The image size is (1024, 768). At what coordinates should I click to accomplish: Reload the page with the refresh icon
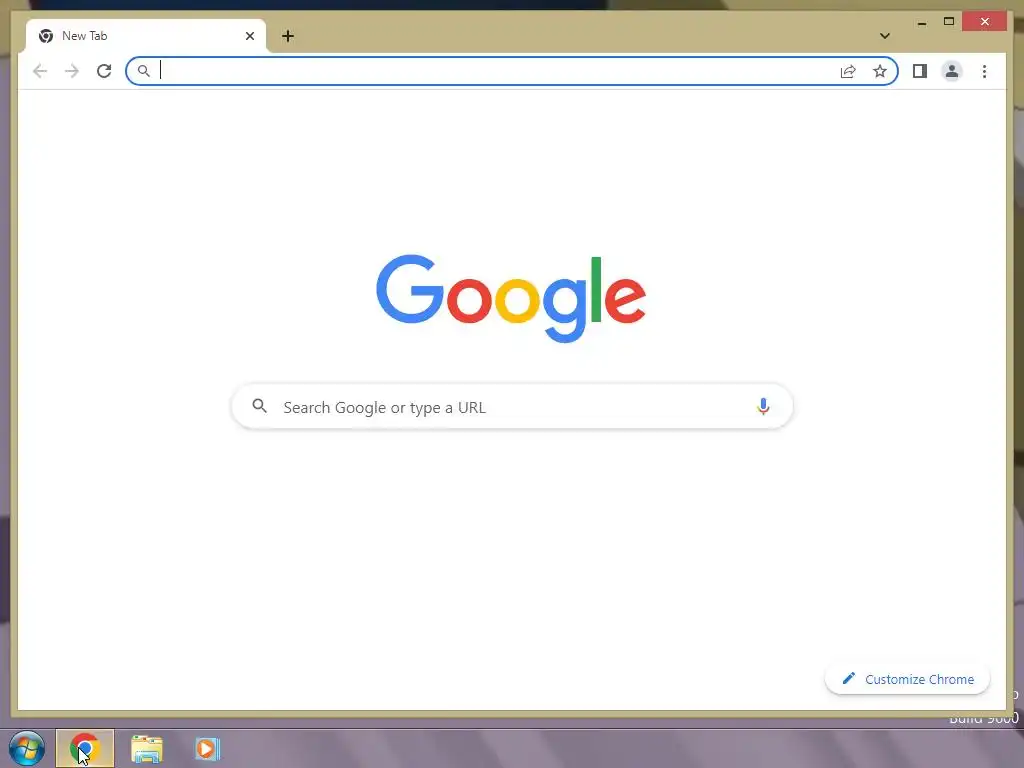(104, 71)
